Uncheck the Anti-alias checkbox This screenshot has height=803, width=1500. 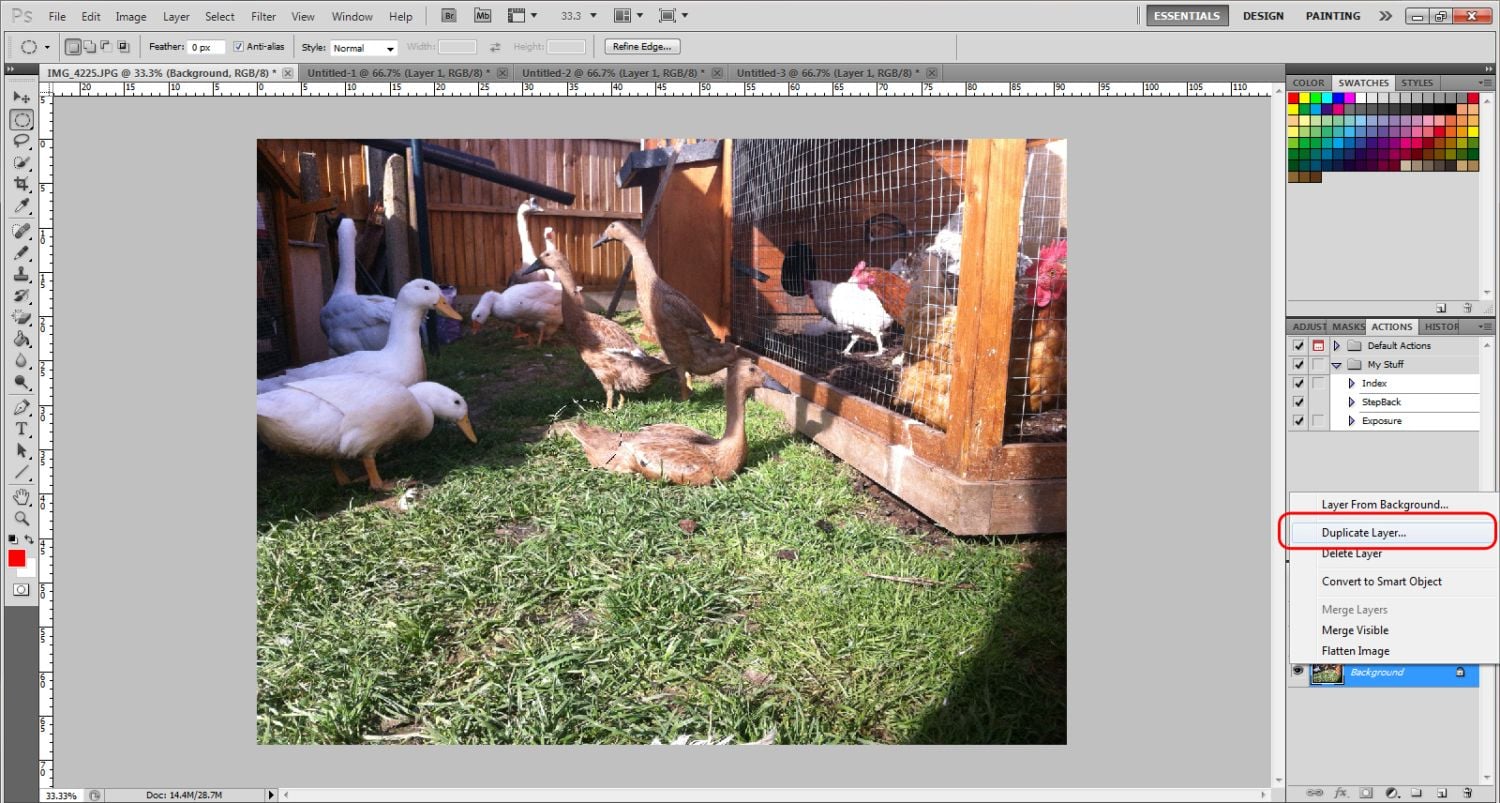pos(238,47)
